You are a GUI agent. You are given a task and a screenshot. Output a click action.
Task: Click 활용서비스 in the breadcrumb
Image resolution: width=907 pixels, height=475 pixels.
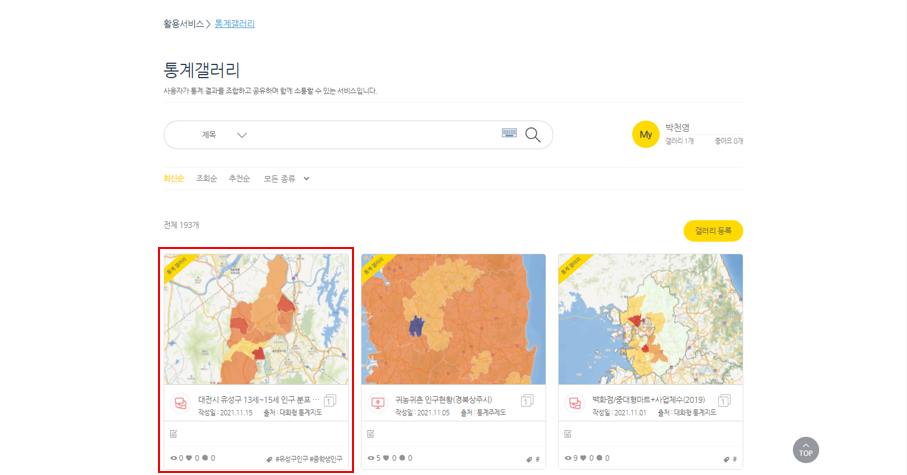pos(183,24)
